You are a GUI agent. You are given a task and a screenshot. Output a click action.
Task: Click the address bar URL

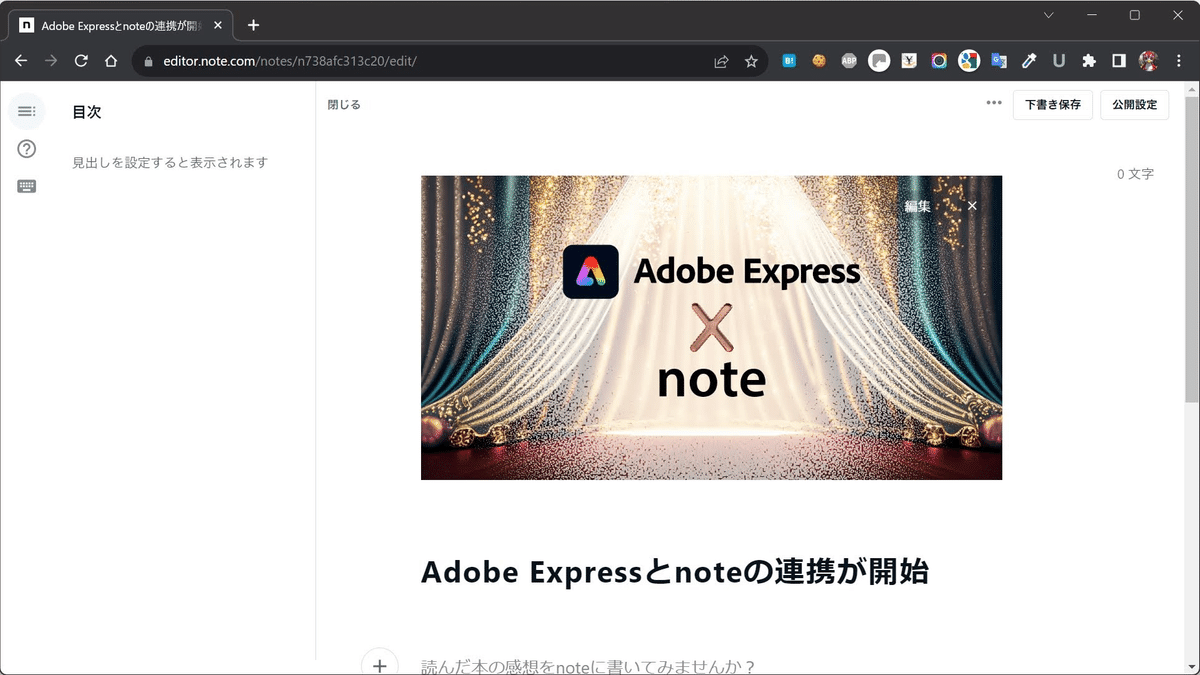point(288,61)
